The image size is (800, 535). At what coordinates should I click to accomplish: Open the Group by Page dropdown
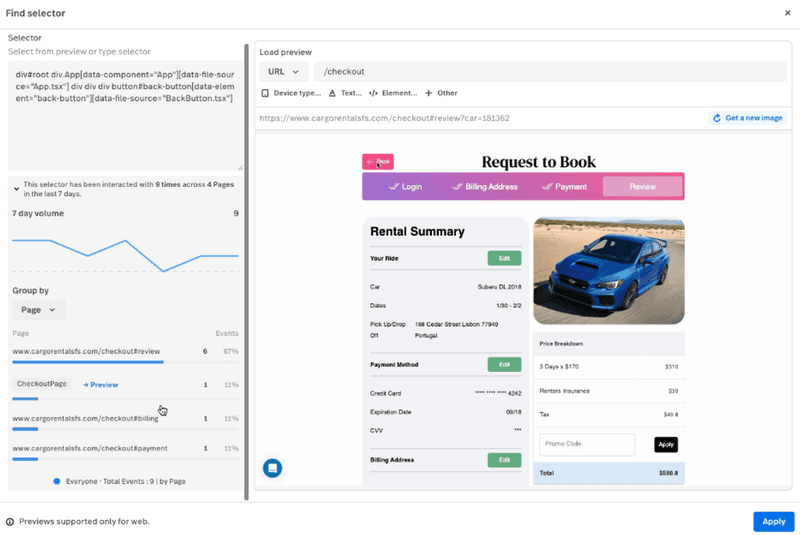[x=38, y=310]
